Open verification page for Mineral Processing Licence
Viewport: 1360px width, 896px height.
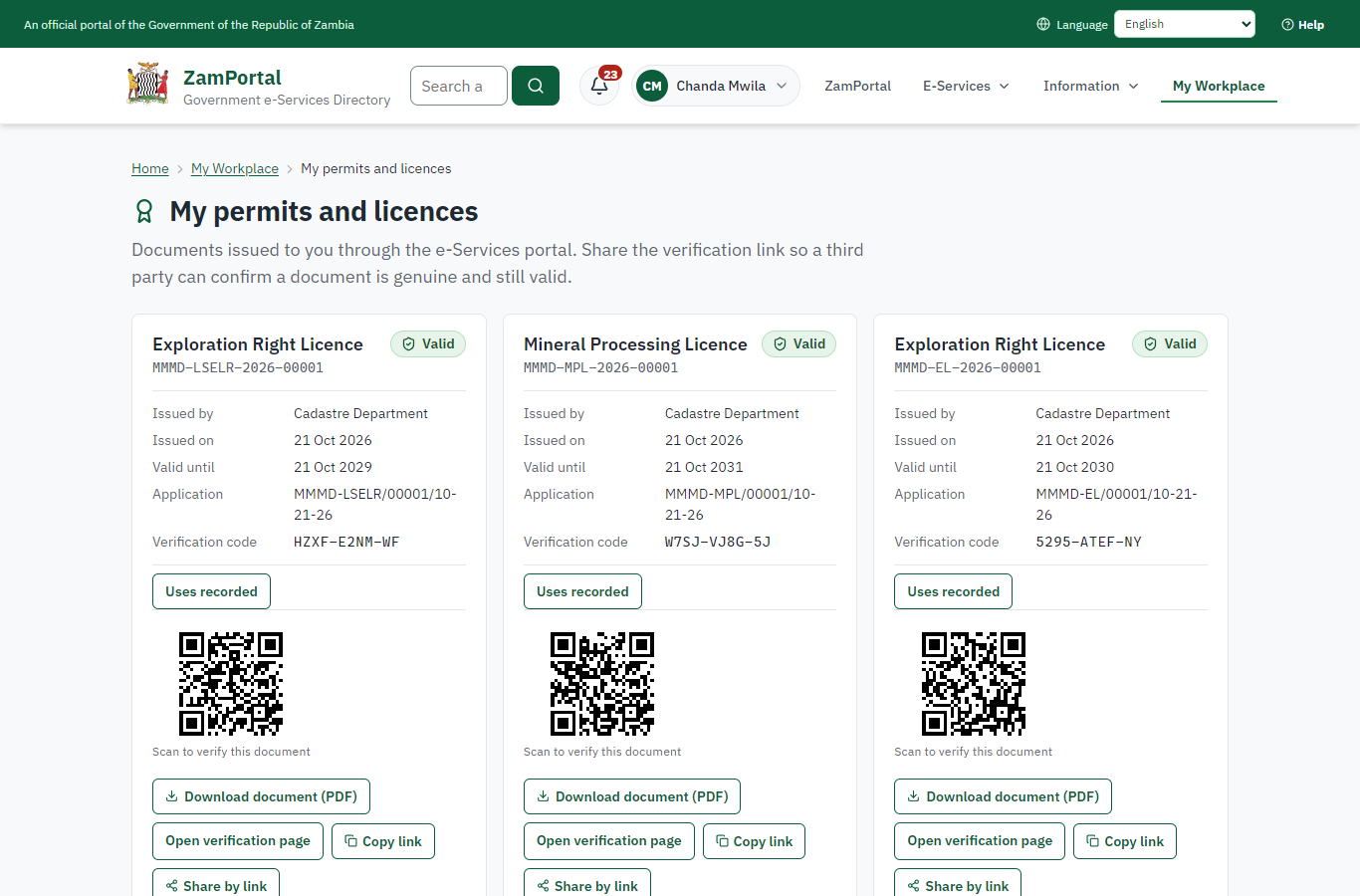click(609, 841)
